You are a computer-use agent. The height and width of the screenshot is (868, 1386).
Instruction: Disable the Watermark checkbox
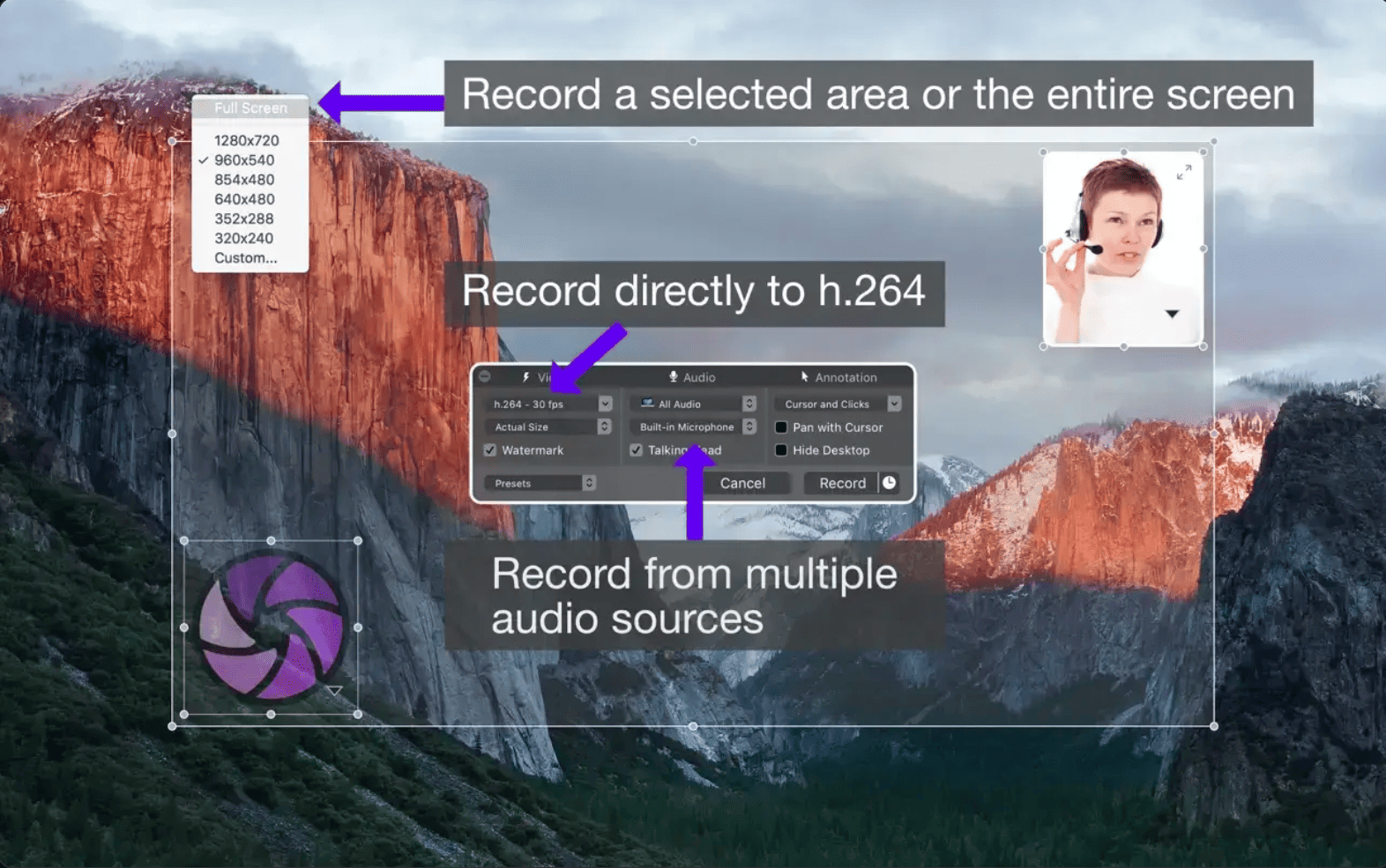coord(490,450)
